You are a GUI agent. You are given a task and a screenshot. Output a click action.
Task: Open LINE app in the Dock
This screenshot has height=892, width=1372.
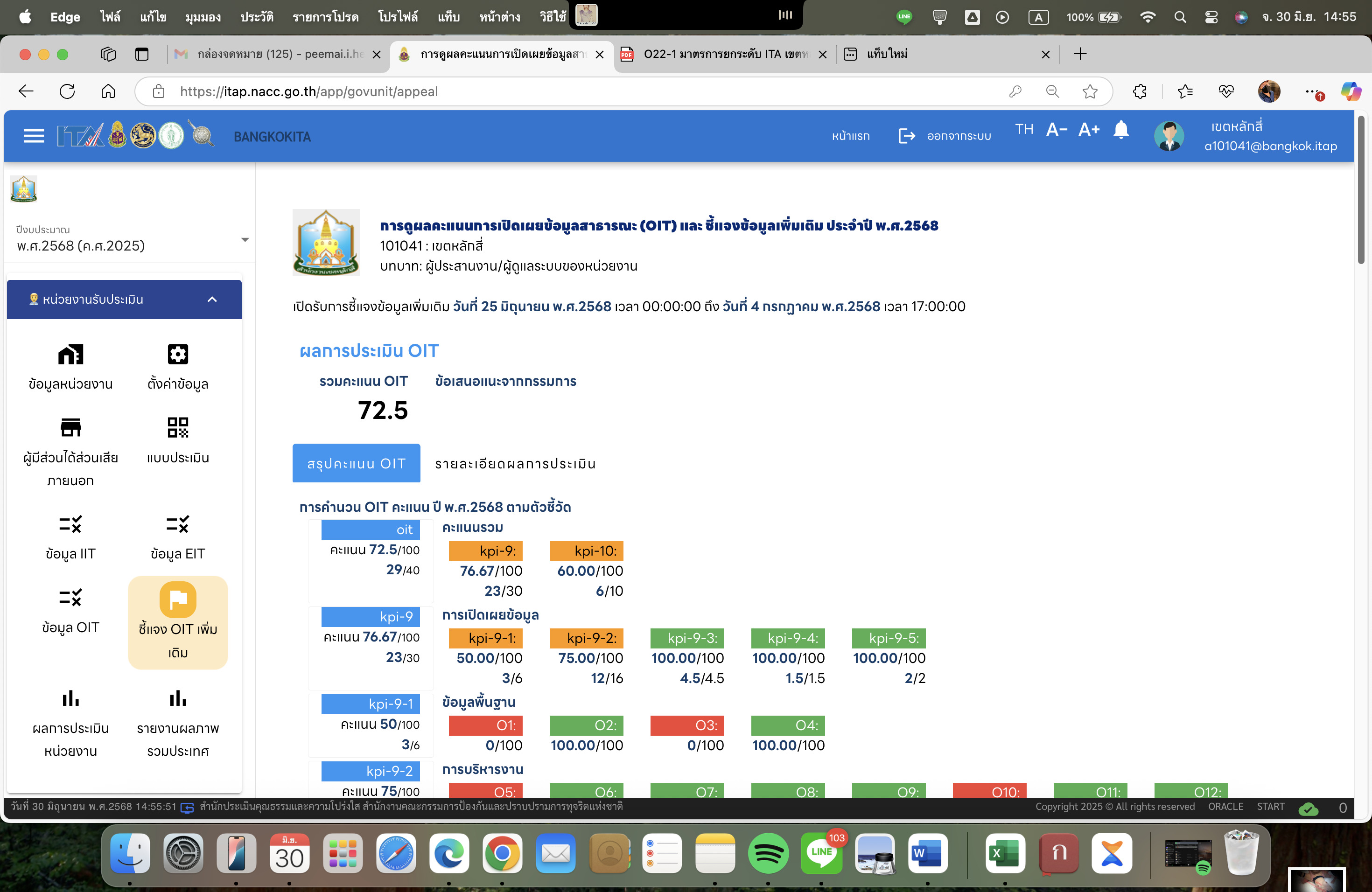(x=821, y=853)
